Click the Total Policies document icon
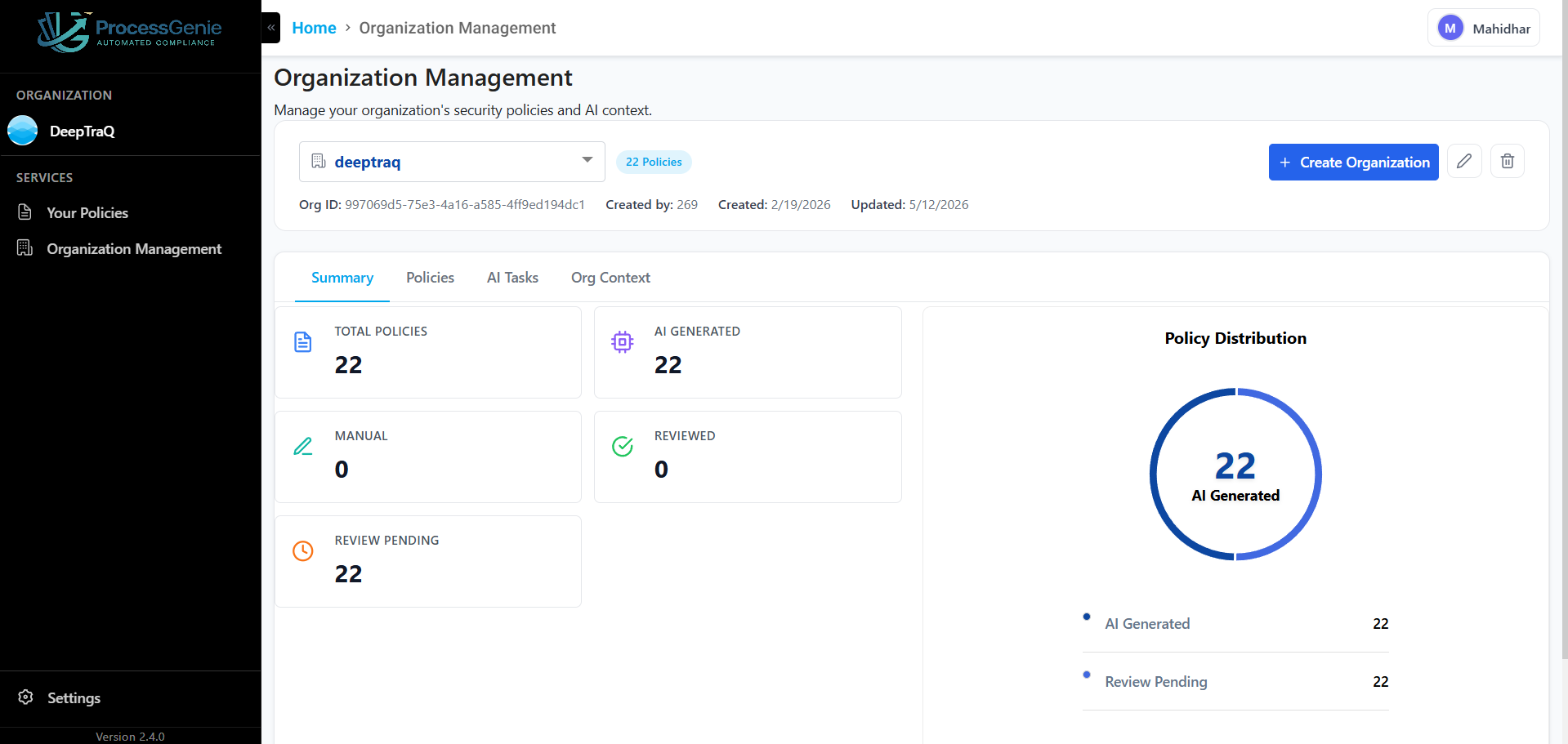This screenshot has height=744, width=1568. coord(303,342)
